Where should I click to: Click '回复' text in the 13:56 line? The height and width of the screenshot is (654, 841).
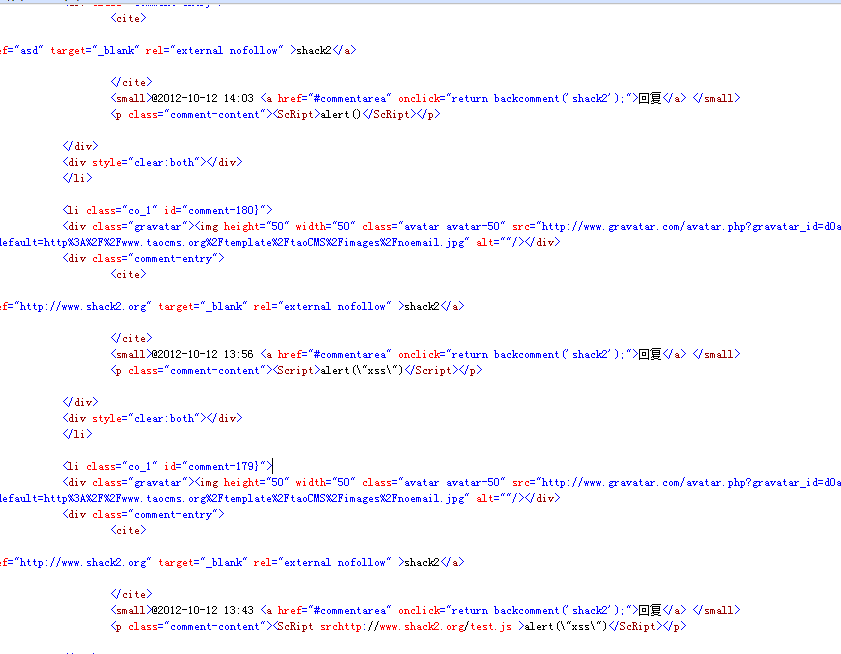[650, 354]
